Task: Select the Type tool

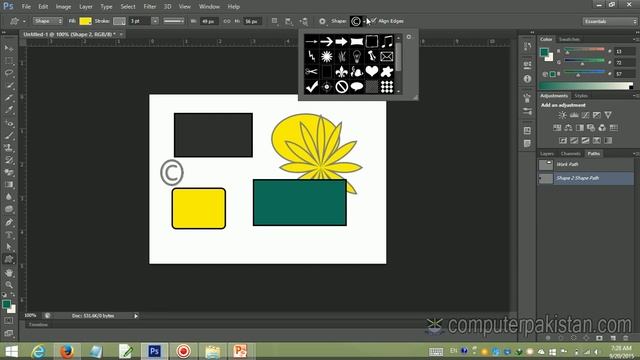Action: coord(9,235)
